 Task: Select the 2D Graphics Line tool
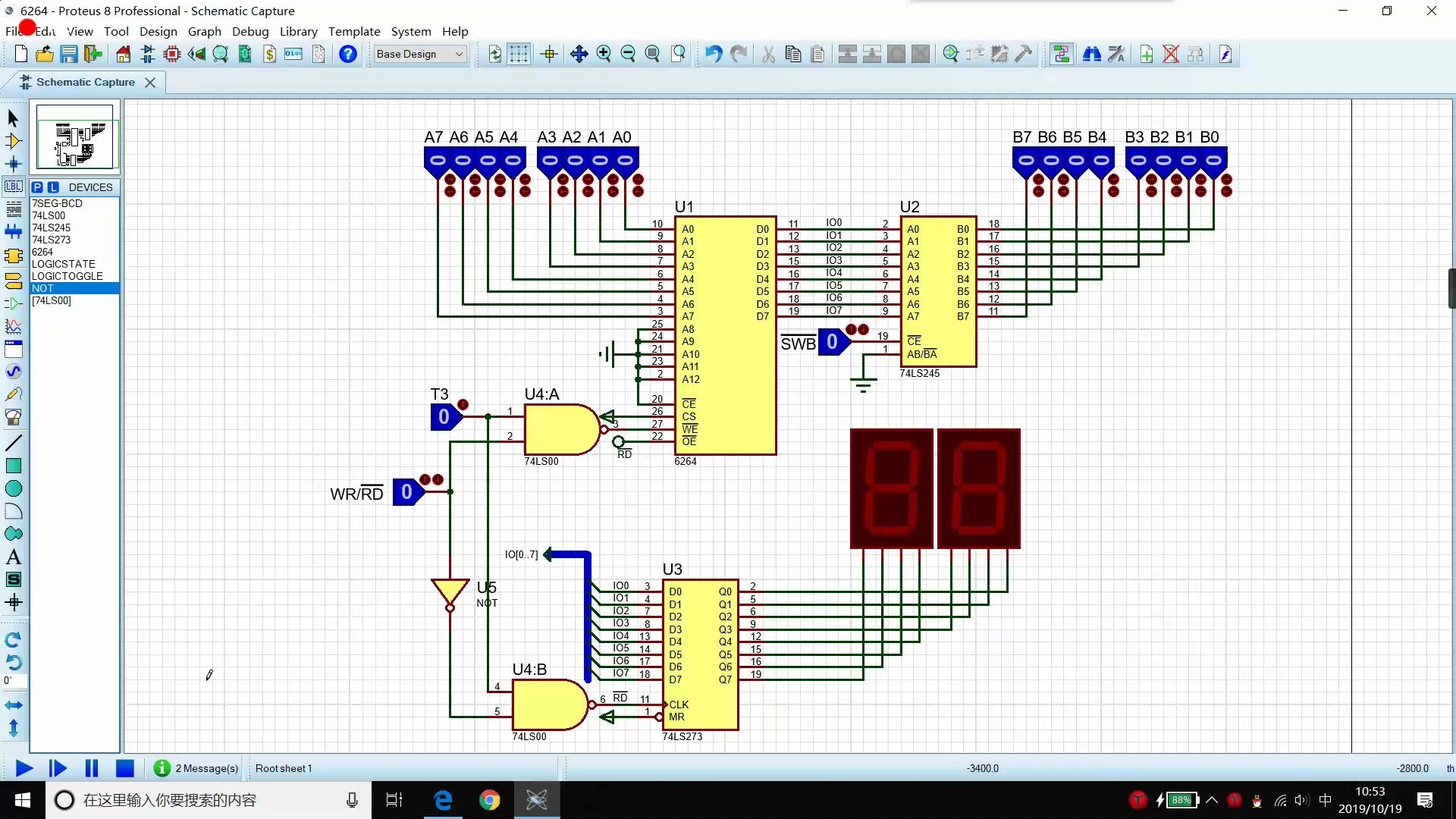[13, 443]
